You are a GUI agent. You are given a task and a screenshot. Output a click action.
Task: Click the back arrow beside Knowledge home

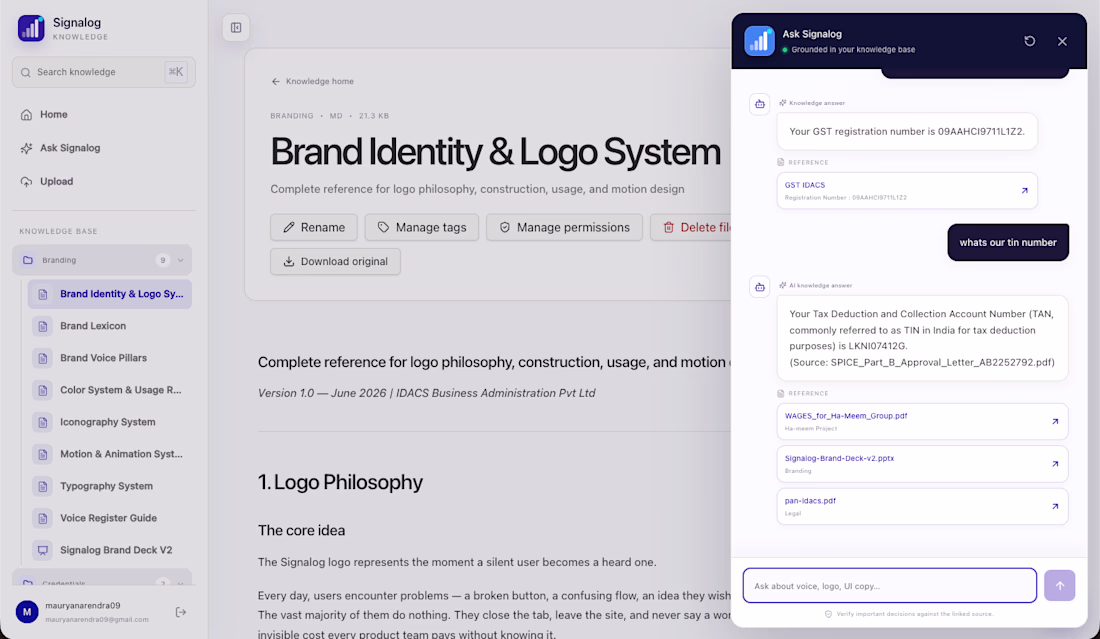click(x=276, y=81)
